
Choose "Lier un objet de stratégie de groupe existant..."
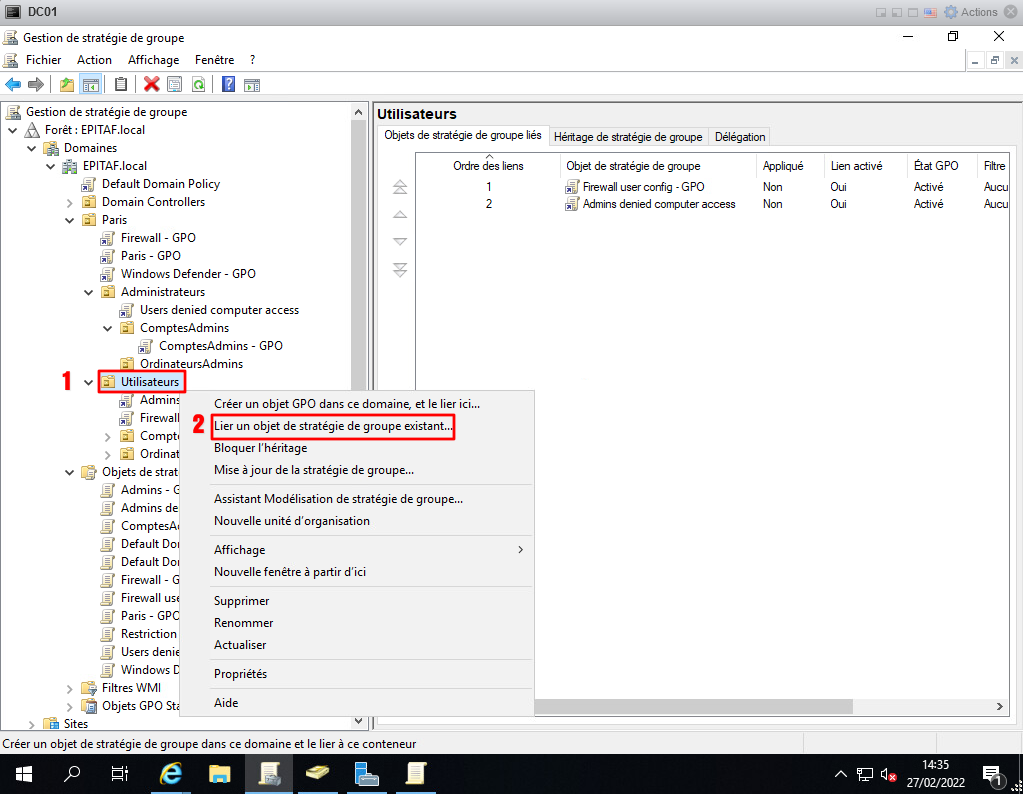point(333,426)
